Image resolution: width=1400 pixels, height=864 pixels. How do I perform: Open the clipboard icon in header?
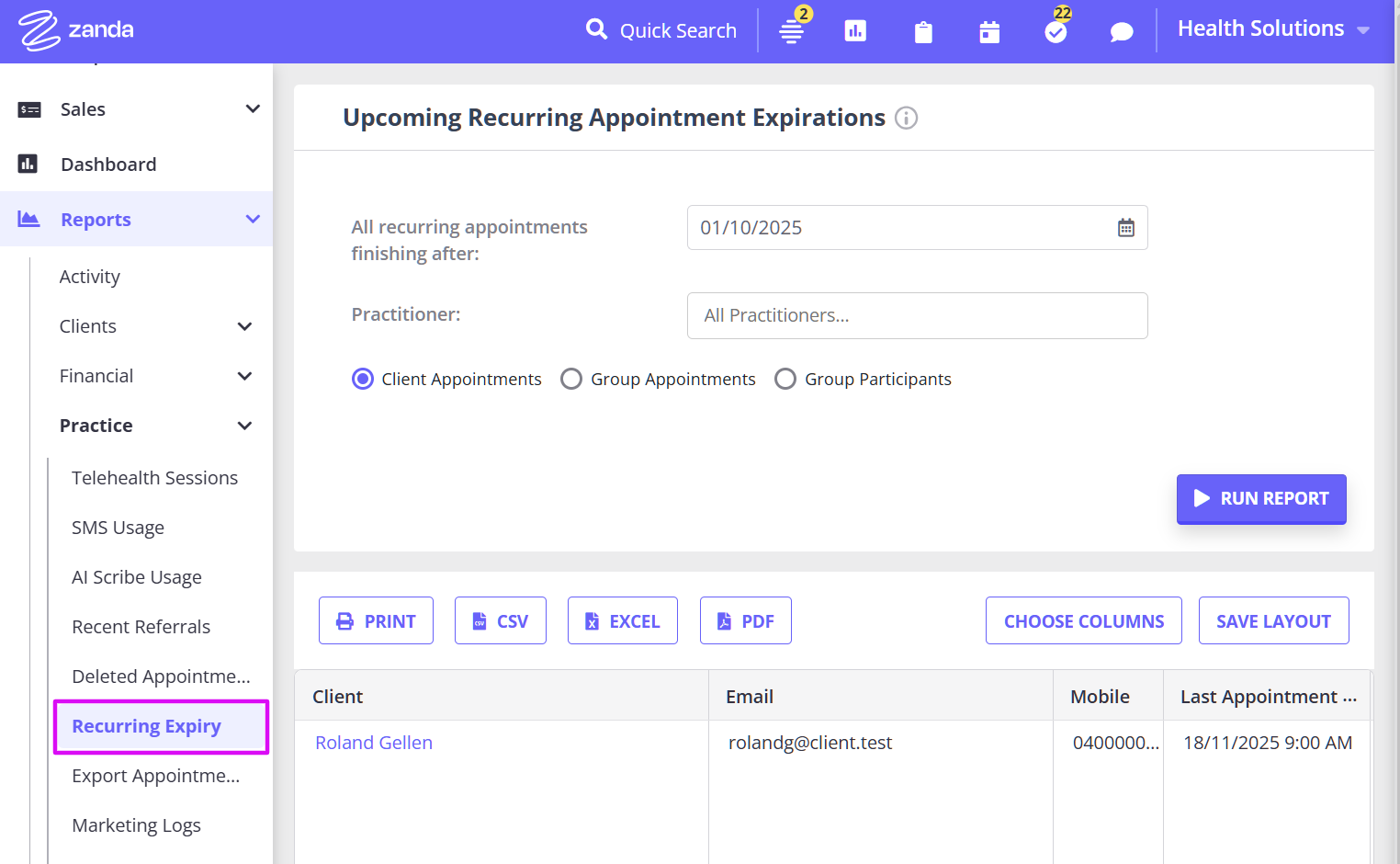[923, 32]
